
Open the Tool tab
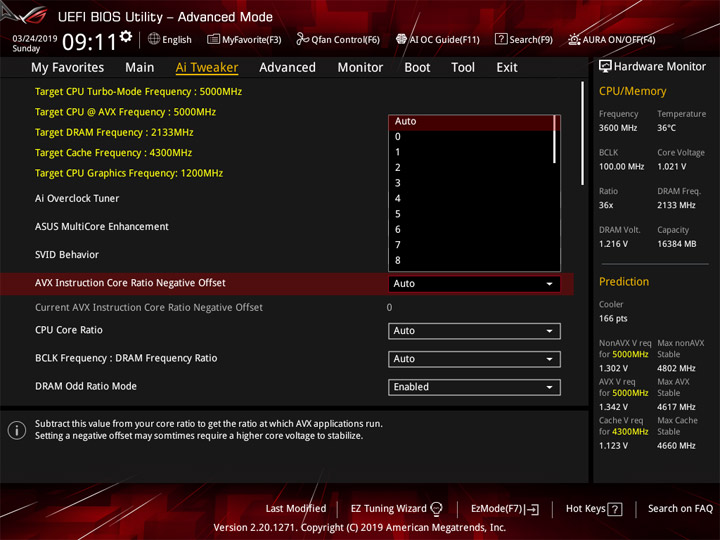[463, 68]
